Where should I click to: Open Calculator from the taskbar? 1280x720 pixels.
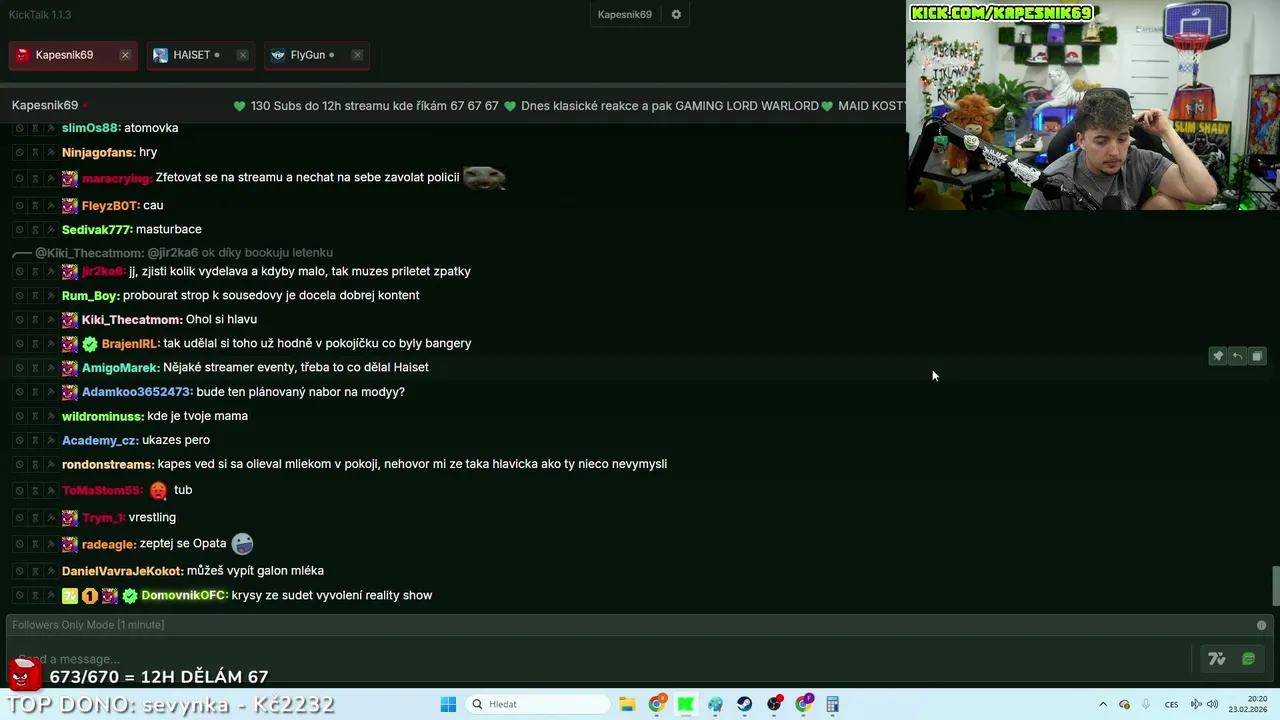832,704
